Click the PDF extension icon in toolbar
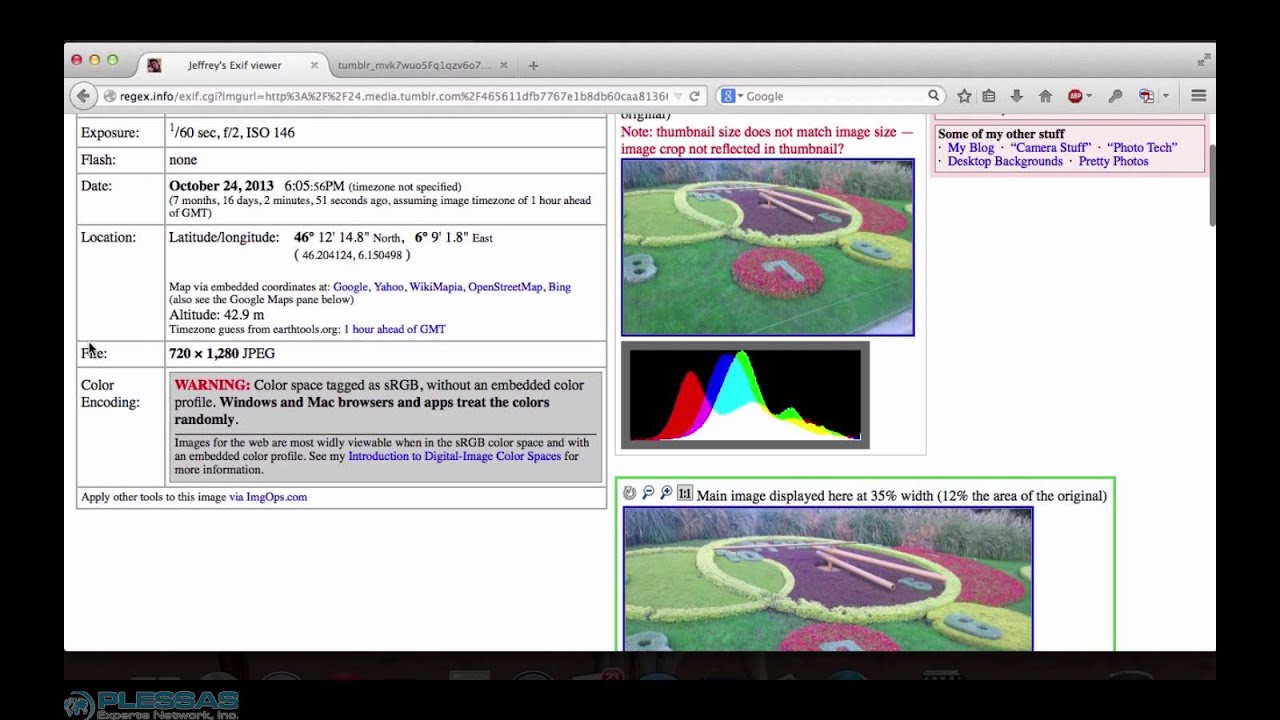The width and height of the screenshot is (1280, 720). (1147, 96)
